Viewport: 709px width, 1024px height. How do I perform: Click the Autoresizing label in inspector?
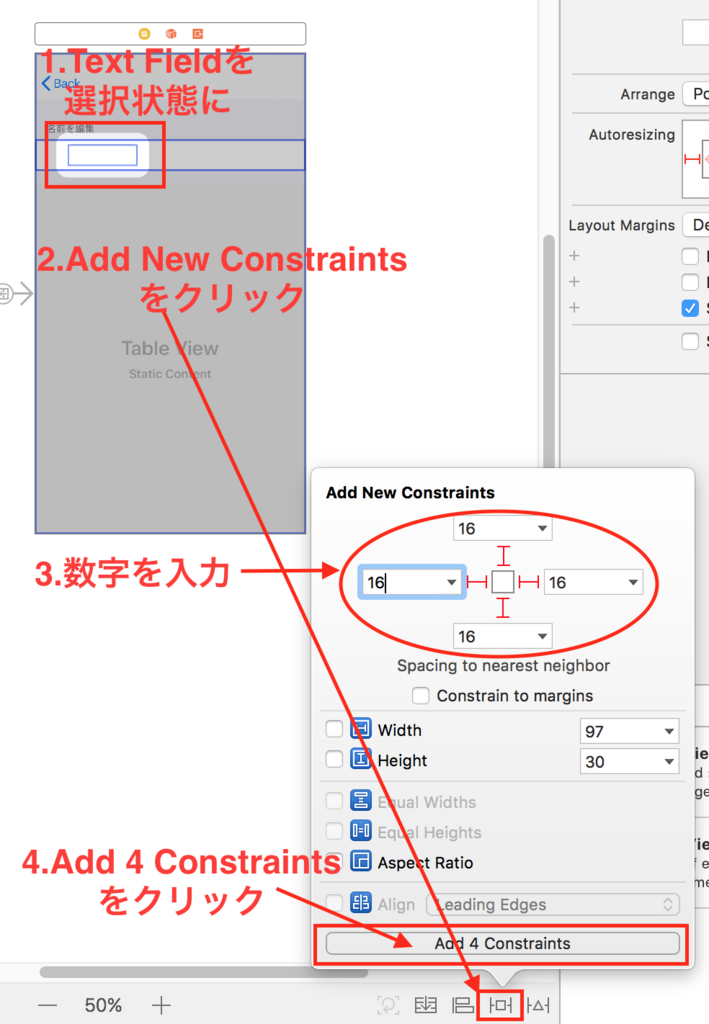coord(631,135)
